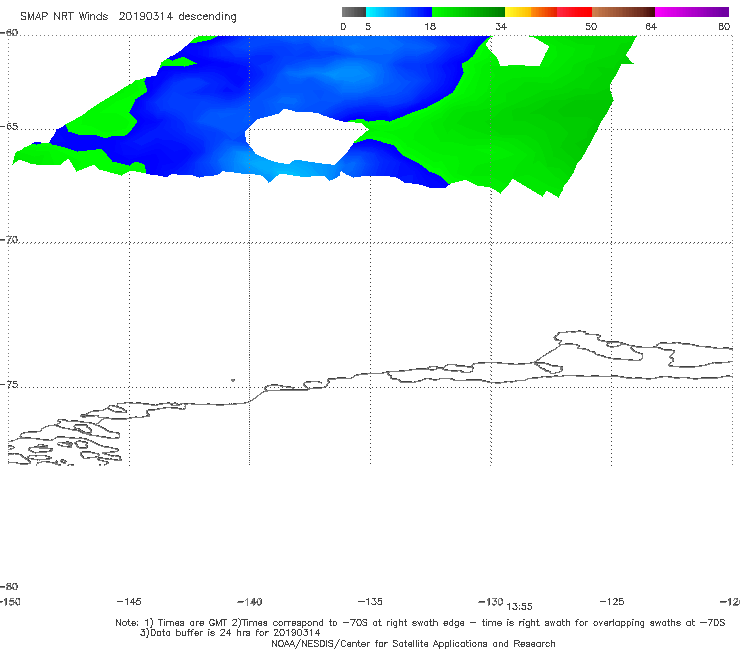Click the '18' color scale label

pyautogui.click(x=430, y=27)
